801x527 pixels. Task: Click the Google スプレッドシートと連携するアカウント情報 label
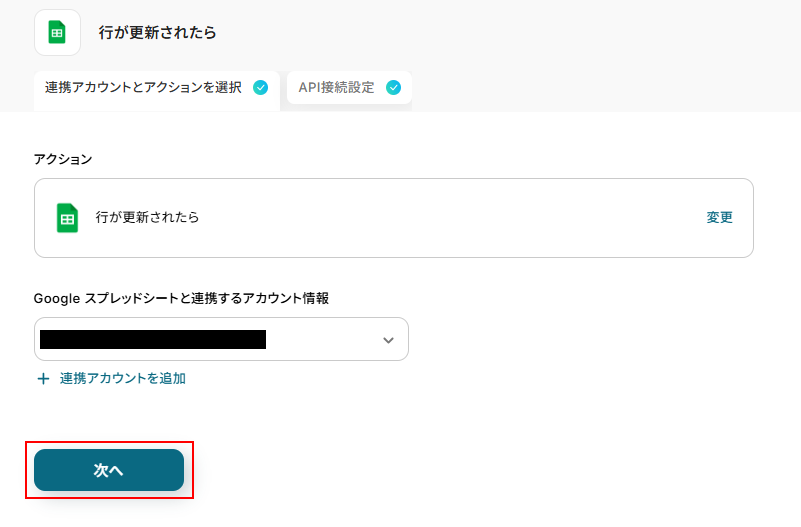pos(181,298)
